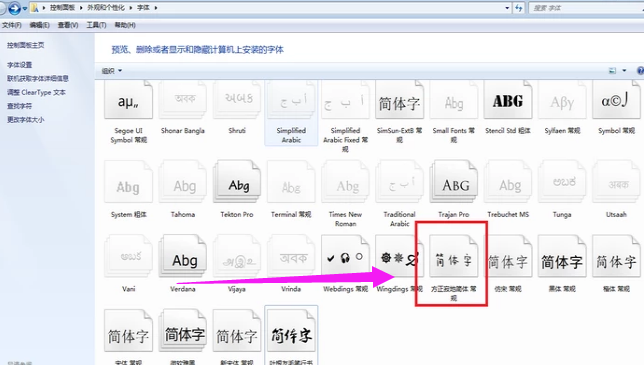Open the address bar history dropdown

pyautogui.click(x=507, y=8)
